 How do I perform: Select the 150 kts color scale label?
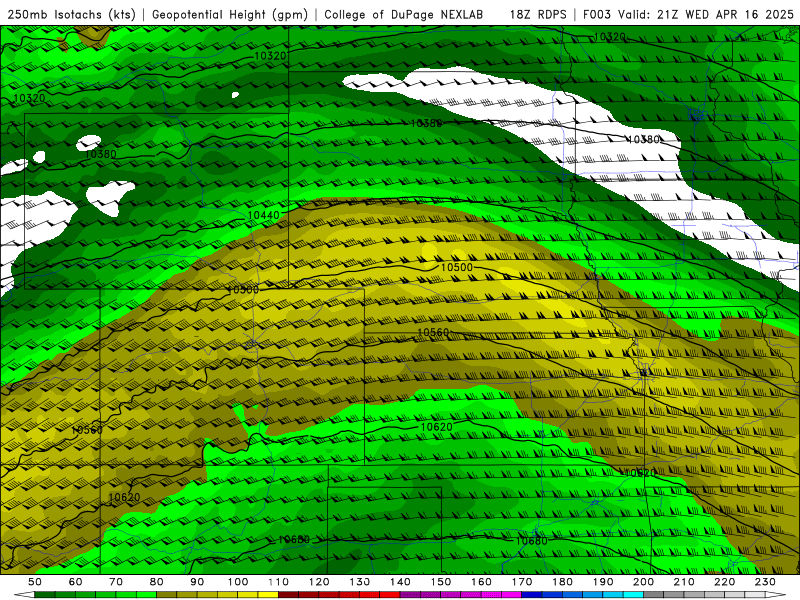441,582
